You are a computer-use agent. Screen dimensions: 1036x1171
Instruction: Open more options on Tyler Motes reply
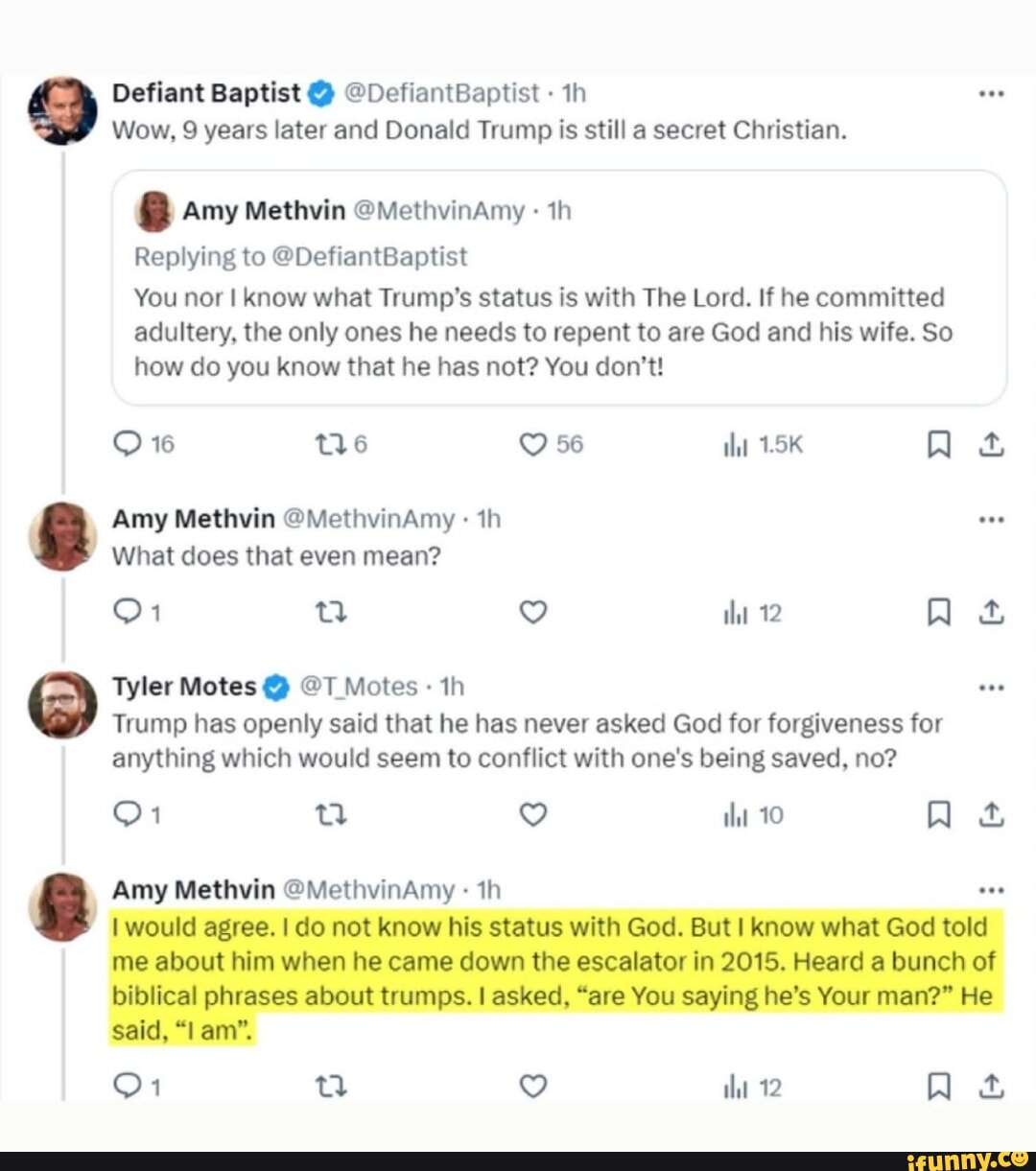point(991,688)
